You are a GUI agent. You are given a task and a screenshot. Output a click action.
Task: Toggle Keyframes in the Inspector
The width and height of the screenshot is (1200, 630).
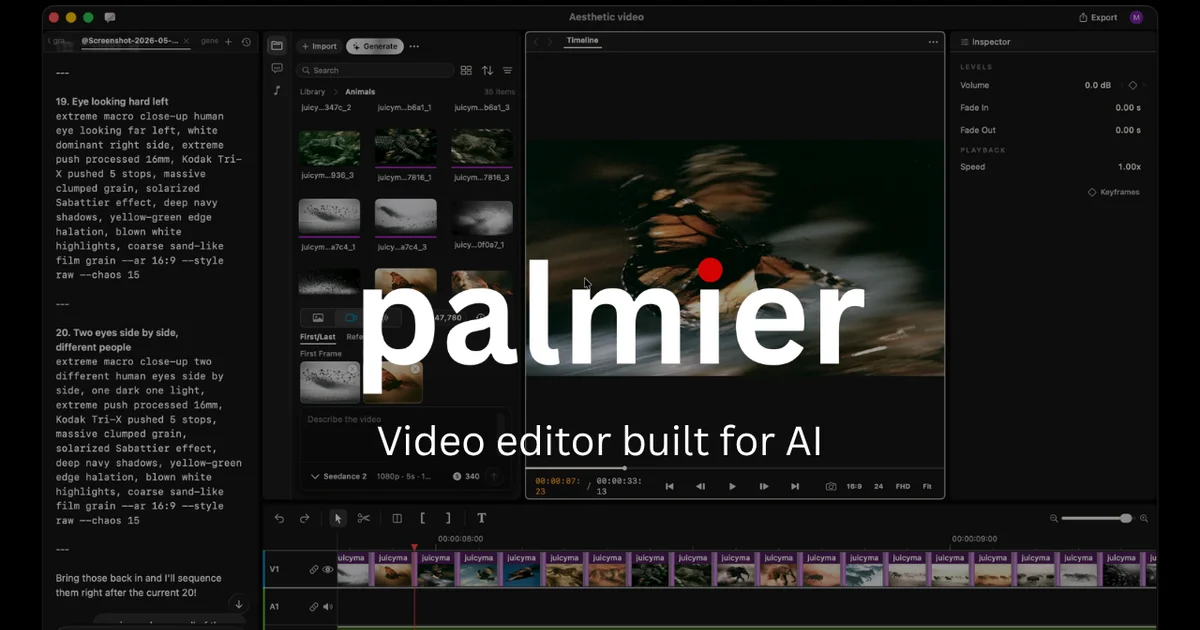pyautogui.click(x=1113, y=192)
